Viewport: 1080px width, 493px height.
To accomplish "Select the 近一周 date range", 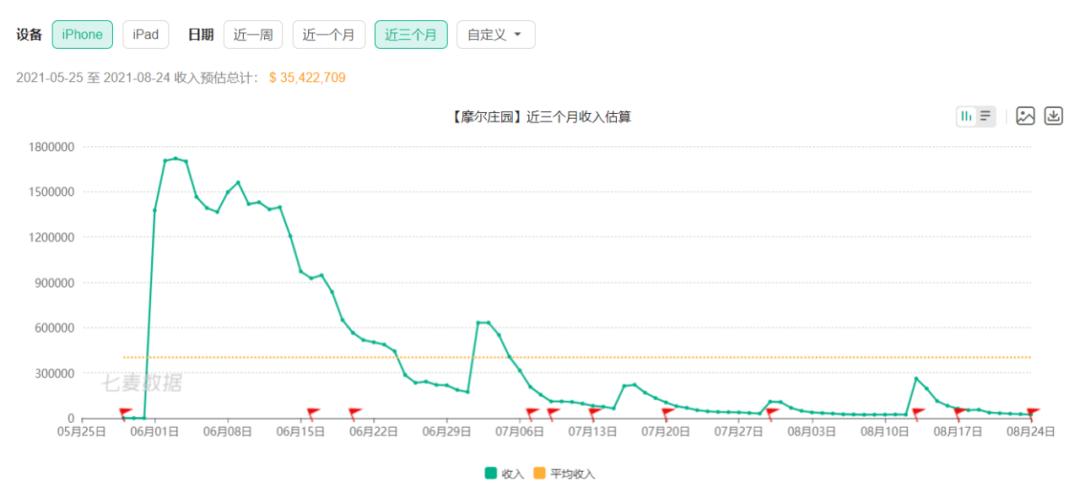I will (255, 35).
